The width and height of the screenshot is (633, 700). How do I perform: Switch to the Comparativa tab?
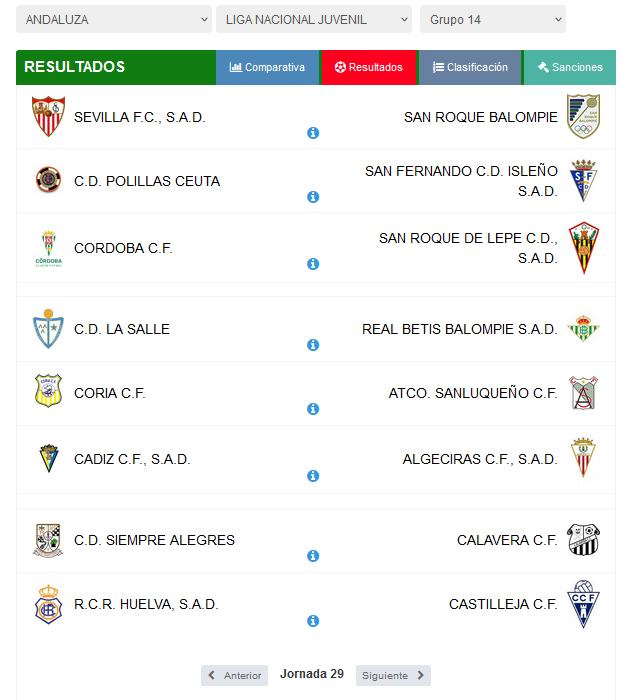point(267,67)
